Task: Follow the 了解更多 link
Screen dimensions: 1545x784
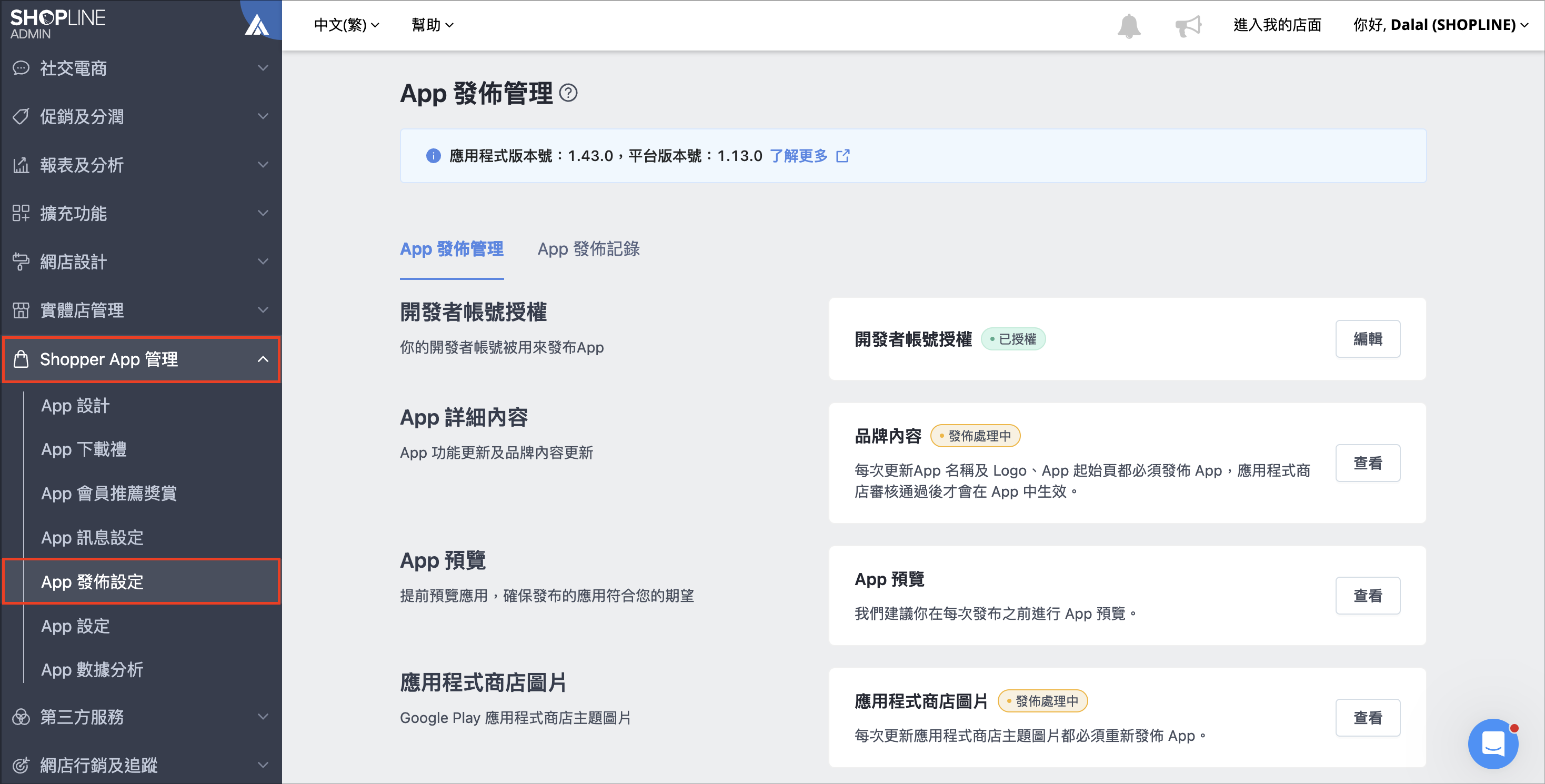Action: (x=798, y=156)
